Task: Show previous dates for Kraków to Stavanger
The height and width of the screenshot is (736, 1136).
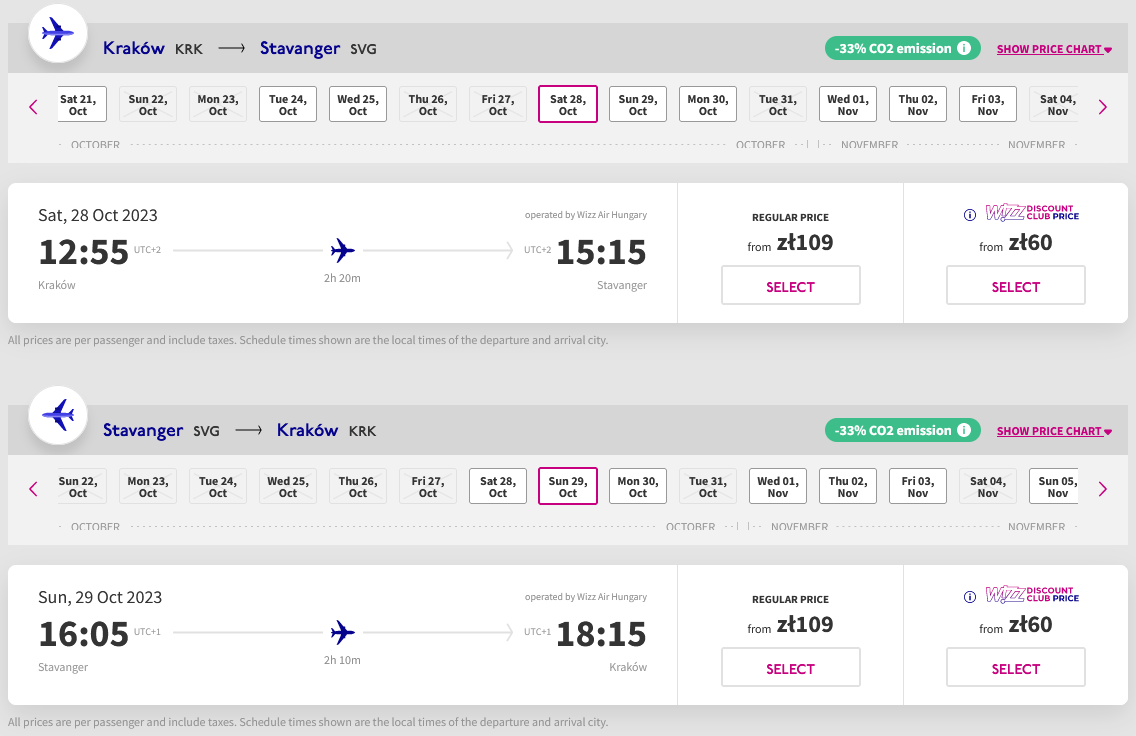Action: [33, 107]
